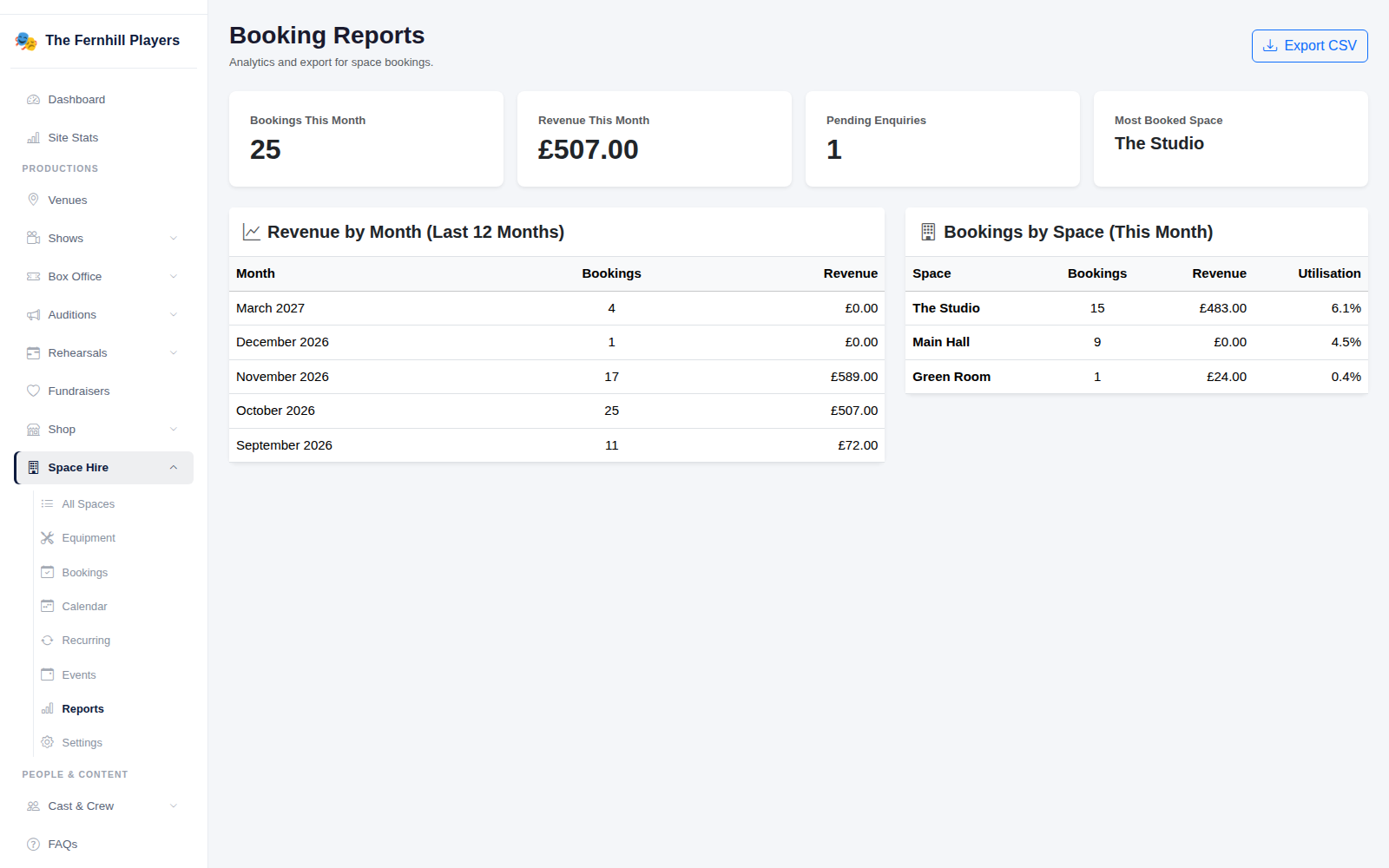
Task: Expand the Cast & Crew chevron
Action: [x=174, y=806]
